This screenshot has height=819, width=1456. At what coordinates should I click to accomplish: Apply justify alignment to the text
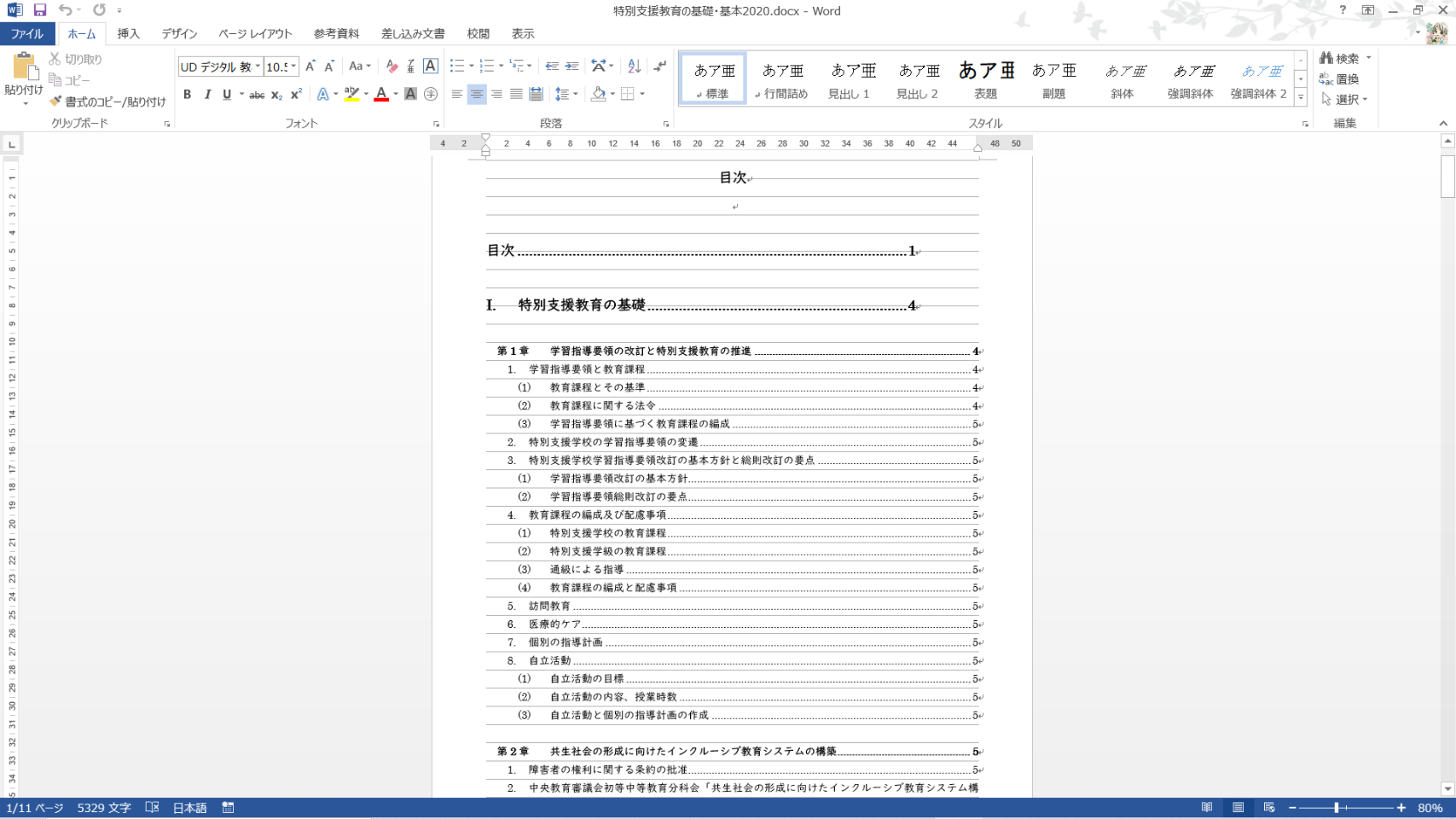tap(516, 94)
